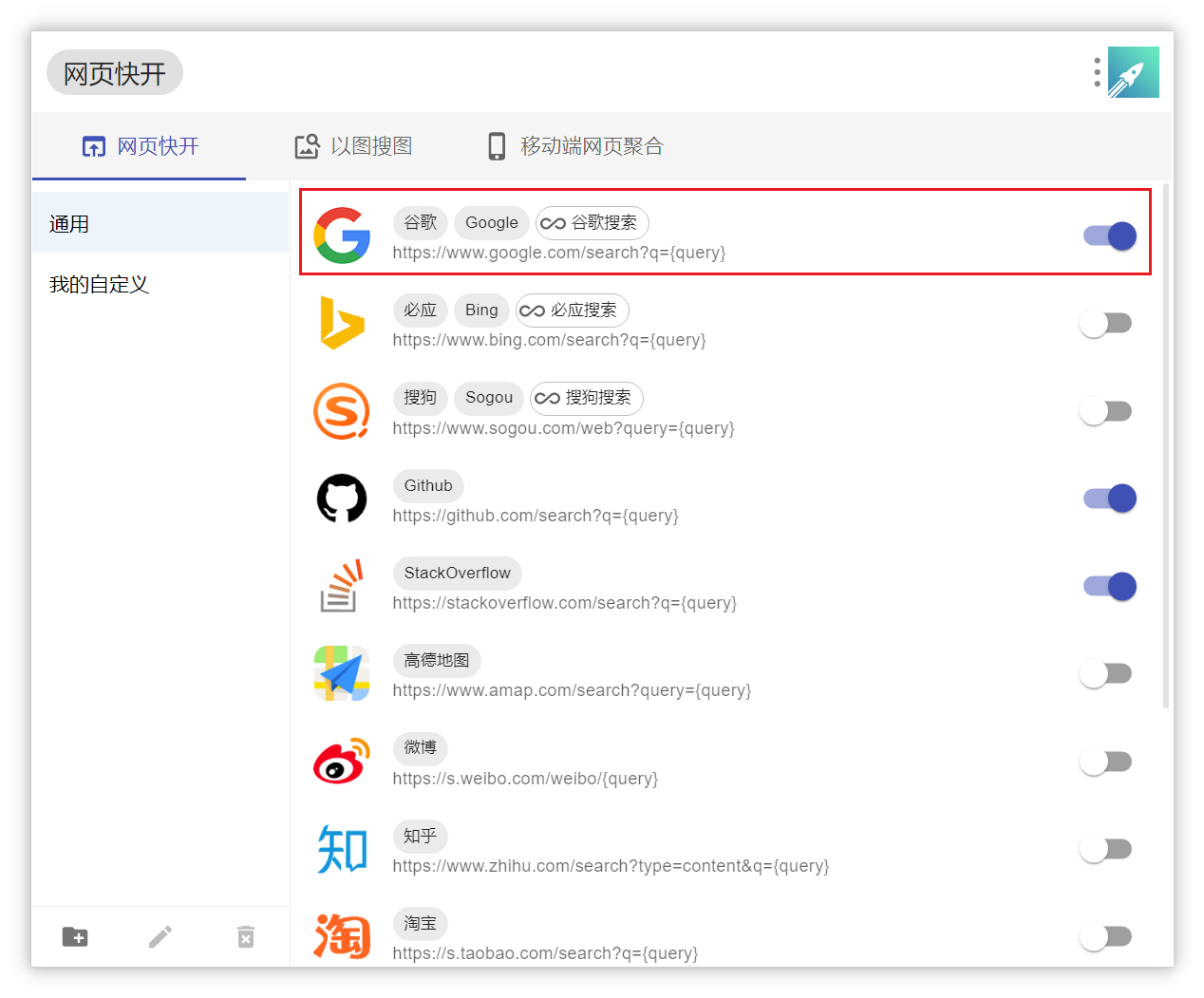Viewport: 1204px width, 998px height.
Task: Click the bing.com search URL text
Action: coord(550,340)
